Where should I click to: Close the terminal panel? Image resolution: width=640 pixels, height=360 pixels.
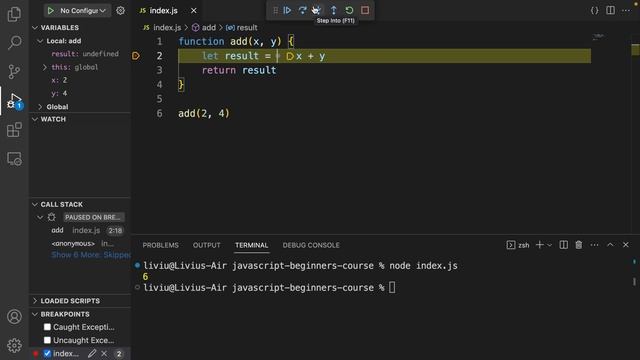click(x=626, y=245)
